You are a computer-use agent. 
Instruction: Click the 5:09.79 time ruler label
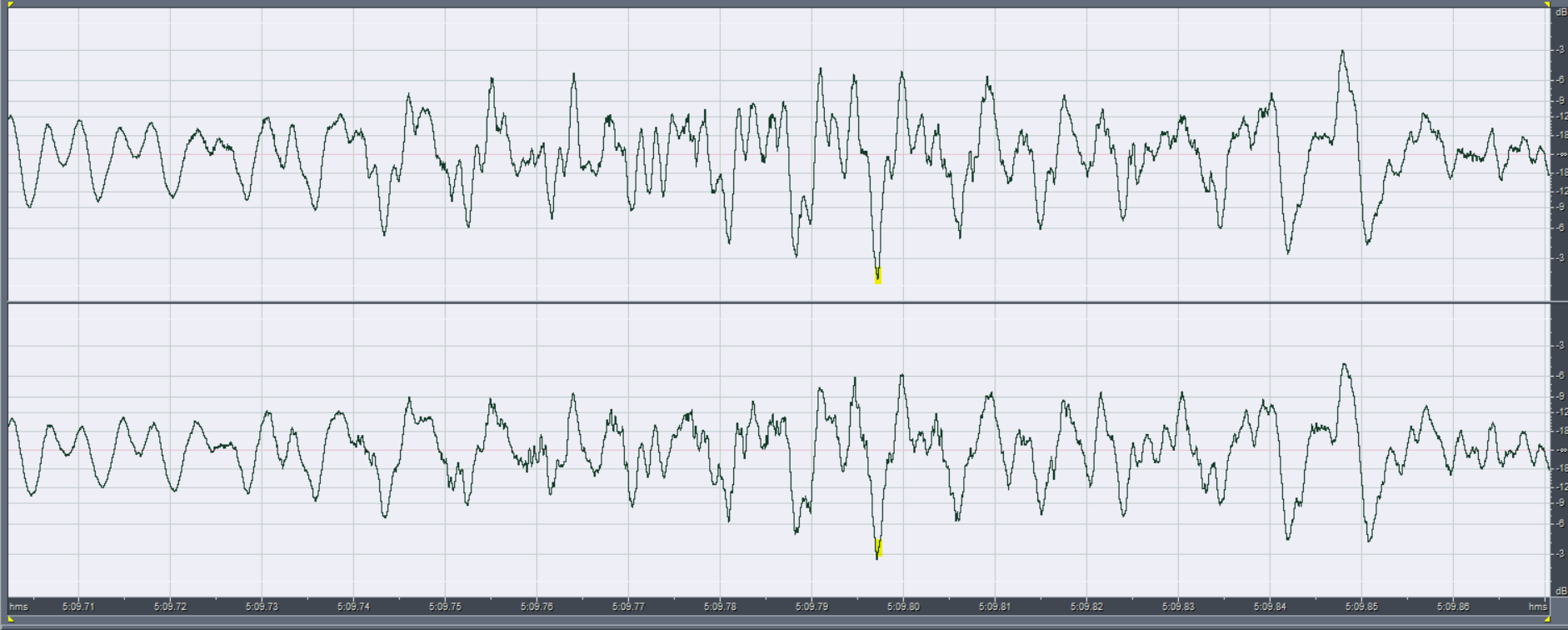click(811, 607)
